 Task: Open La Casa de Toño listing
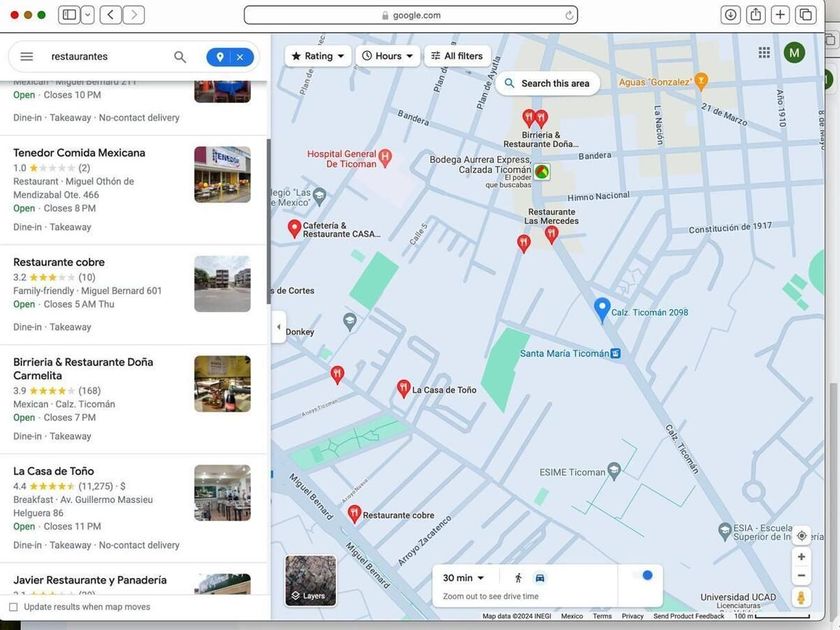point(54,471)
